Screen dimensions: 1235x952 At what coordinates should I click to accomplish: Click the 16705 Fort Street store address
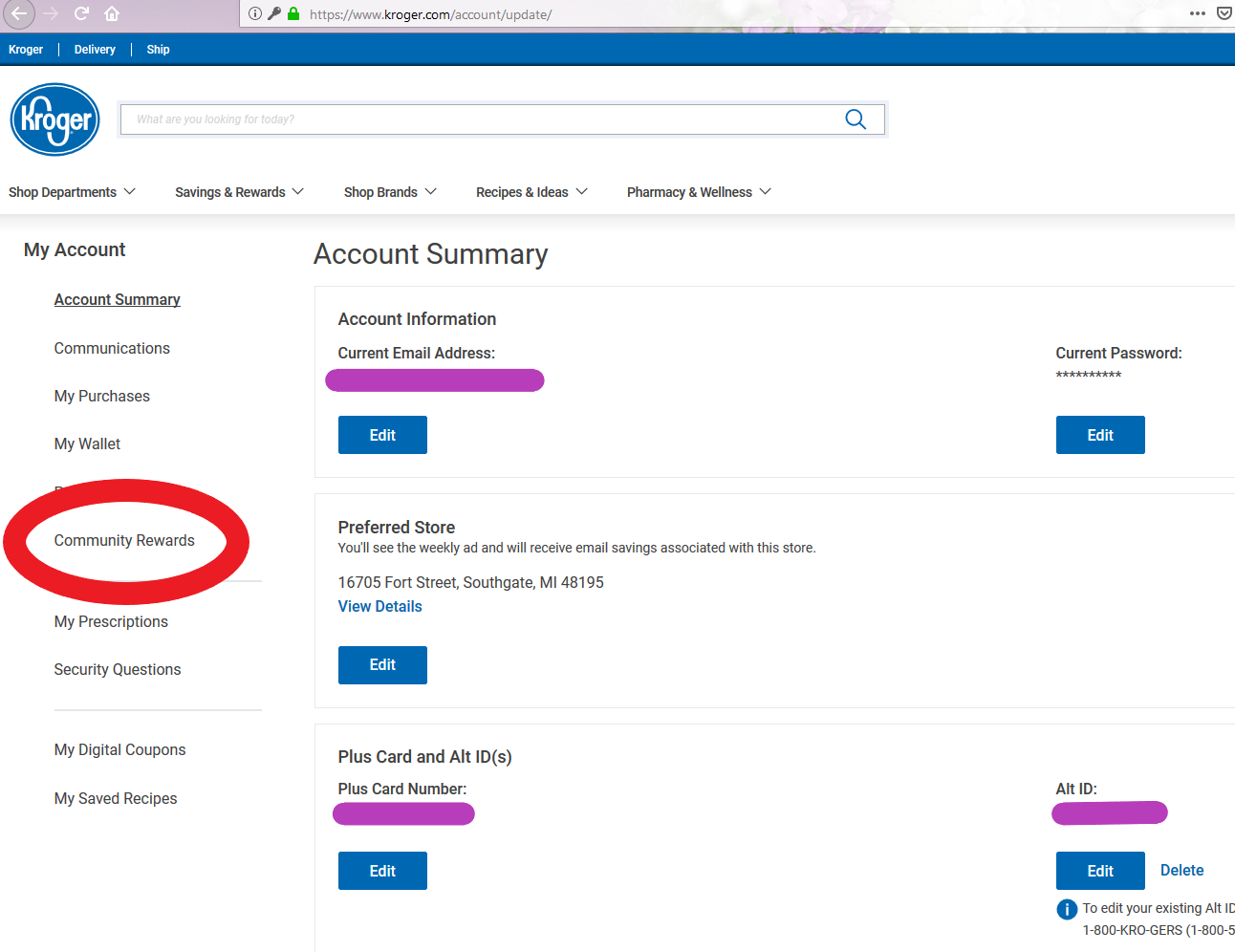(470, 583)
